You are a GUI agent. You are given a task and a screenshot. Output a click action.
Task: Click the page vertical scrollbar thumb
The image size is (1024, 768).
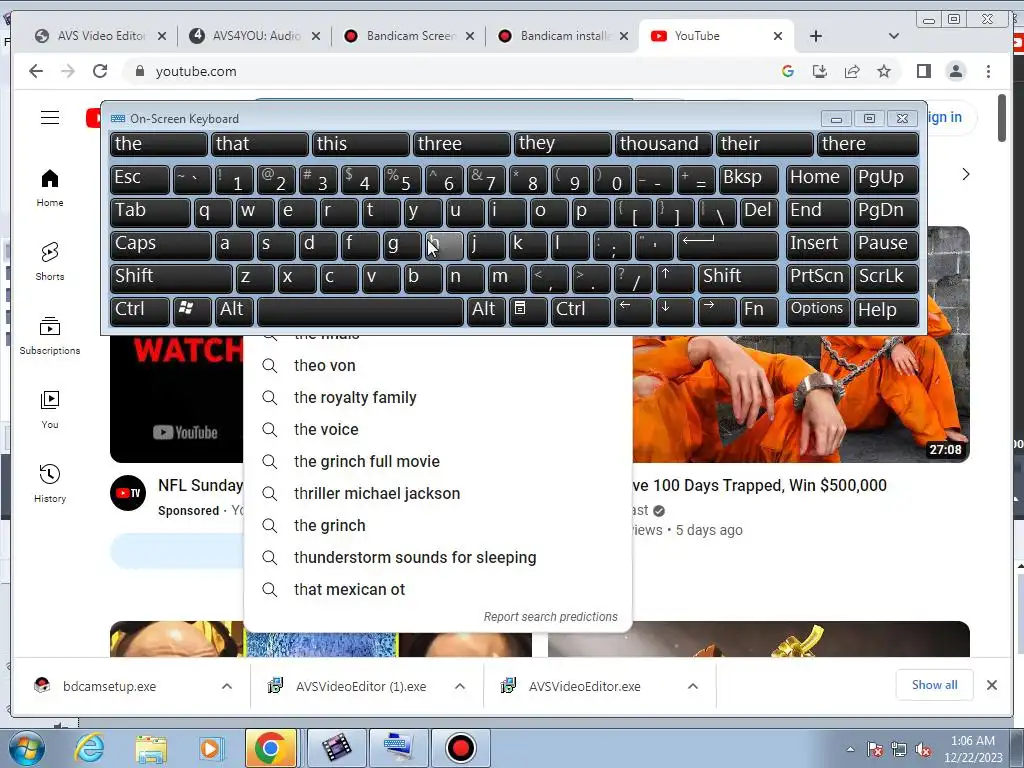1002,118
